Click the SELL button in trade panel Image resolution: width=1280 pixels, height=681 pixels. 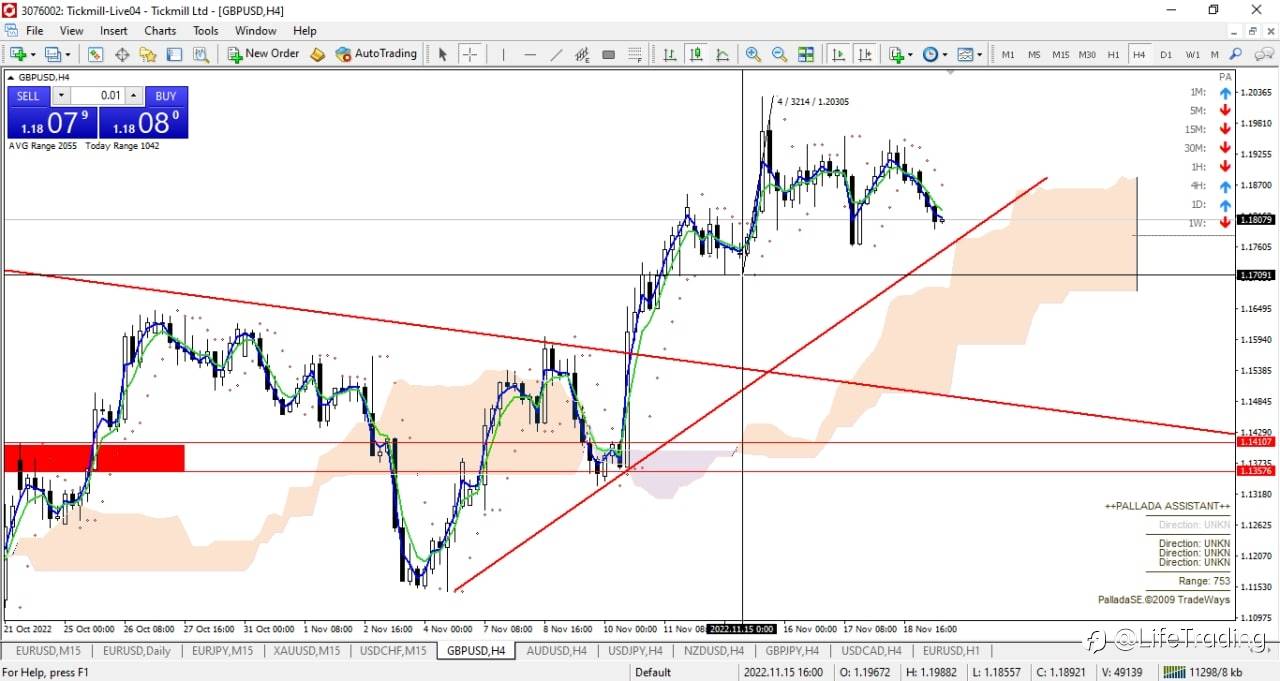point(28,96)
